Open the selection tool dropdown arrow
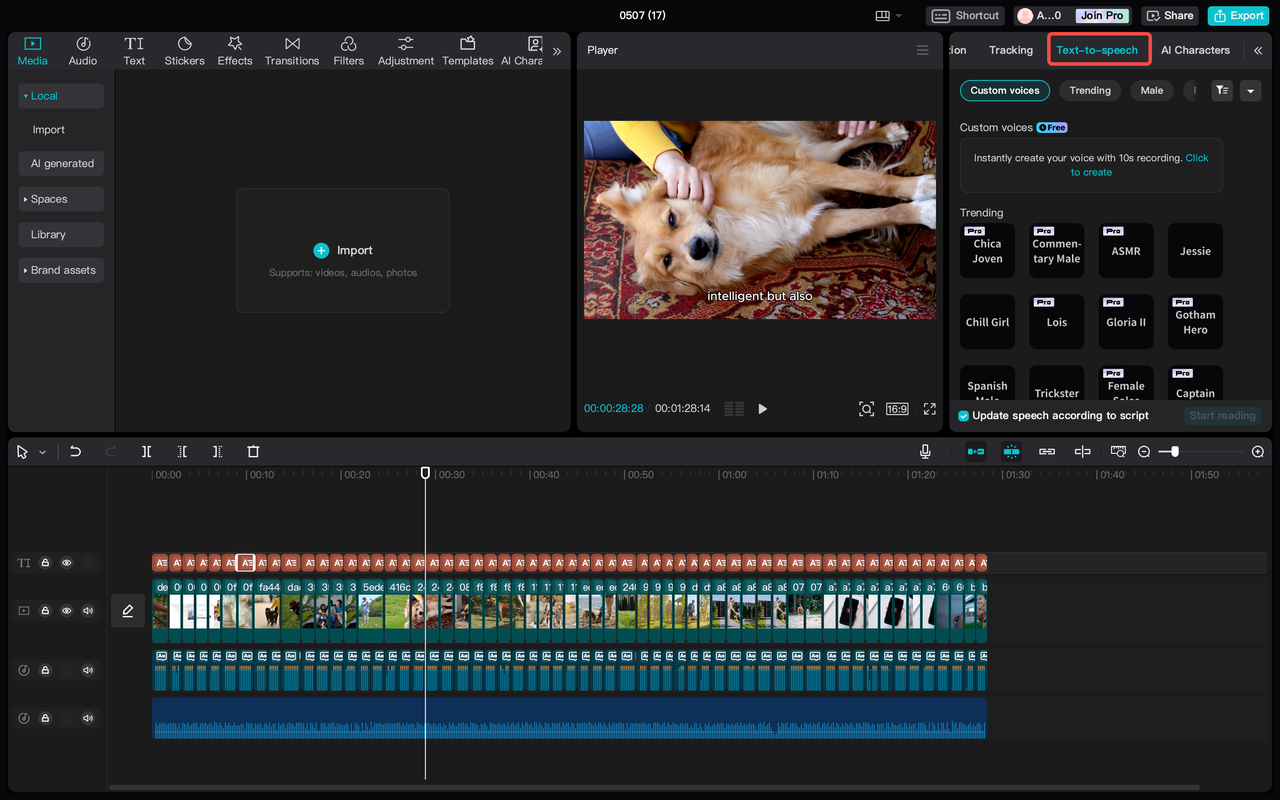This screenshot has height=800, width=1280. pos(42,453)
